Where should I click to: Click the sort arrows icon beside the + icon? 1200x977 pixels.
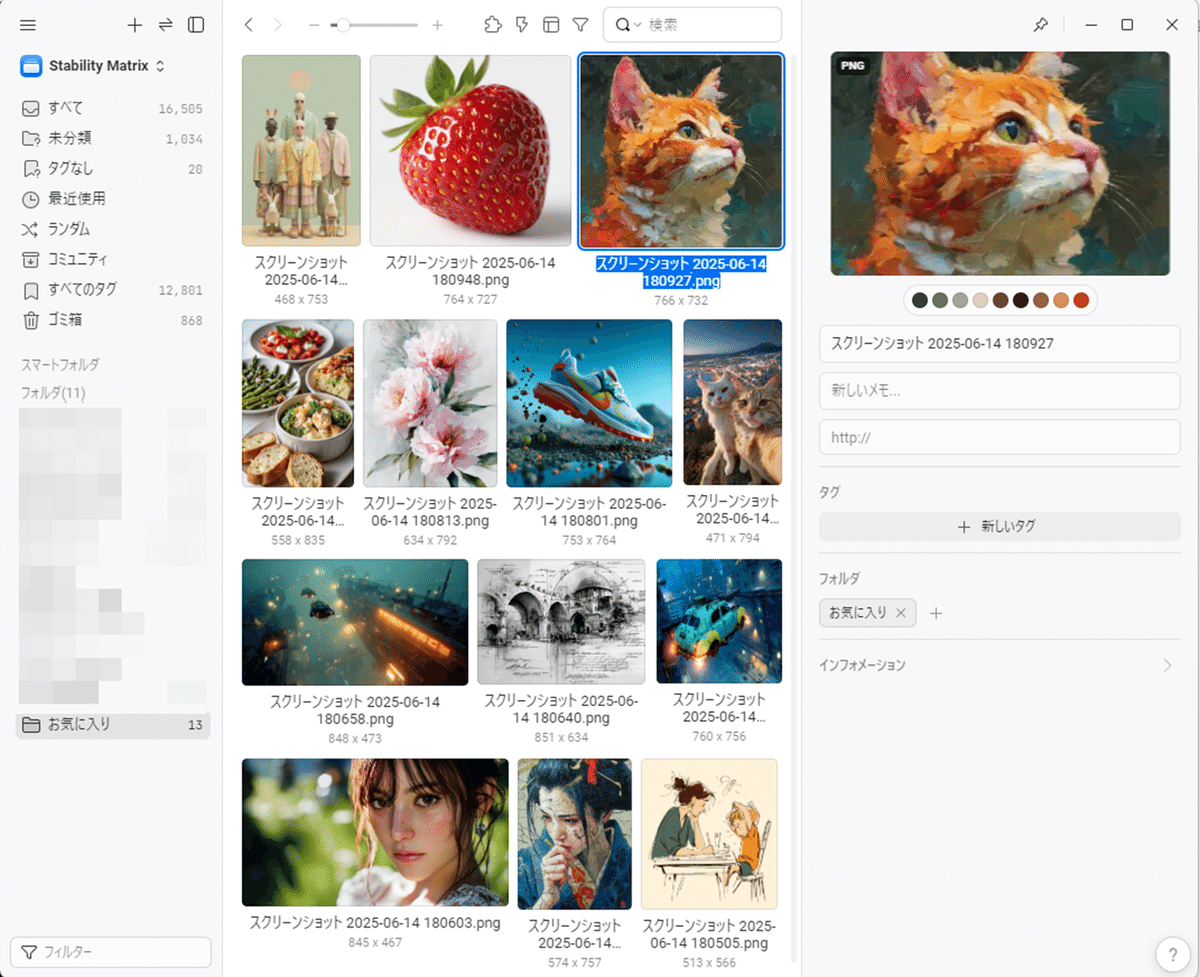click(x=166, y=24)
